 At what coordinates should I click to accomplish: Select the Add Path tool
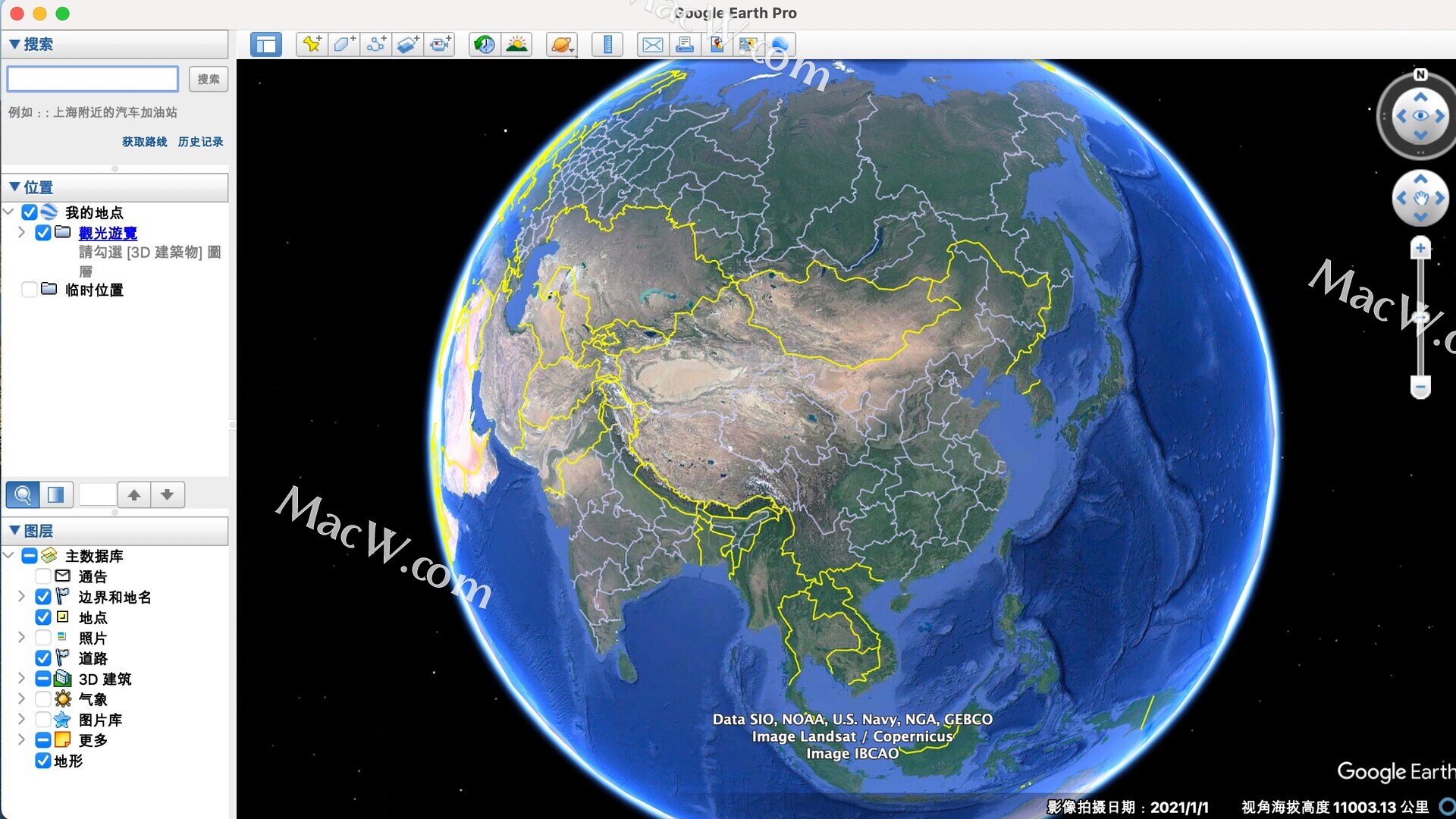click(x=376, y=45)
